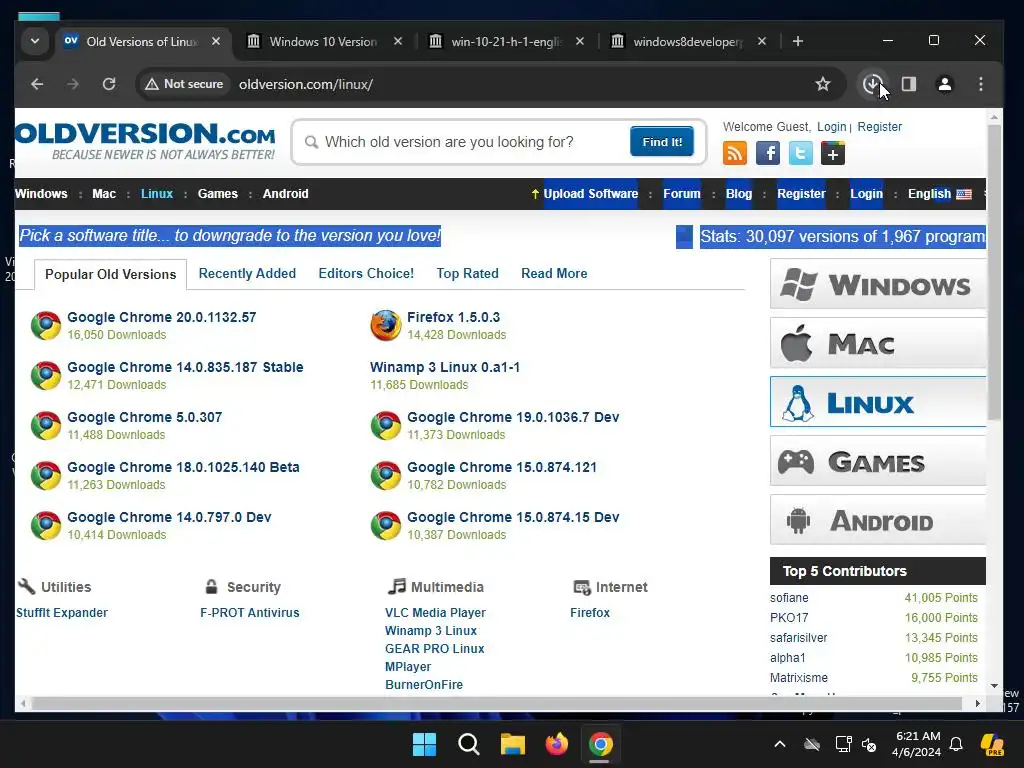Open VLC Media Player link
This screenshot has height=768, width=1024.
tap(435, 613)
